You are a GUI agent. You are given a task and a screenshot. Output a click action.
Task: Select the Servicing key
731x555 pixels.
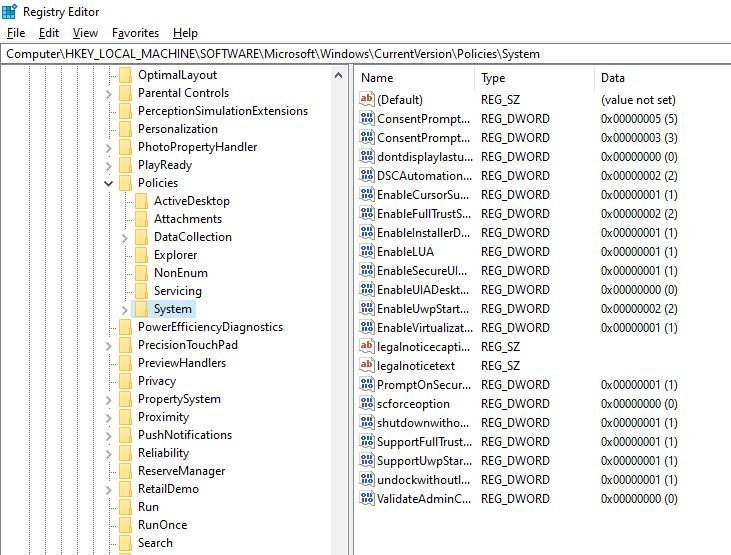pyautogui.click(x=178, y=291)
